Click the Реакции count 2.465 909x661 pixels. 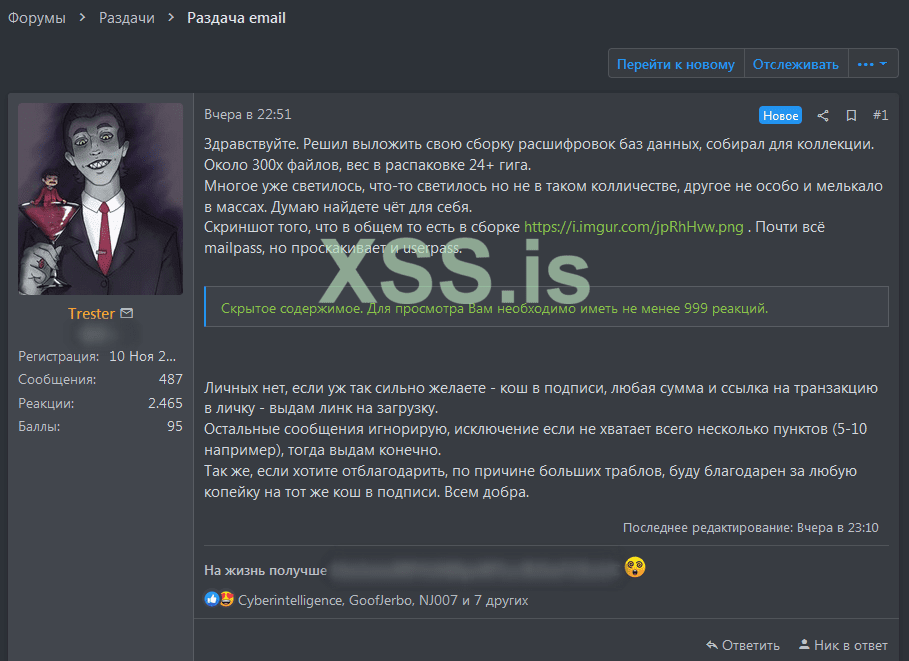click(x=165, y=403)
